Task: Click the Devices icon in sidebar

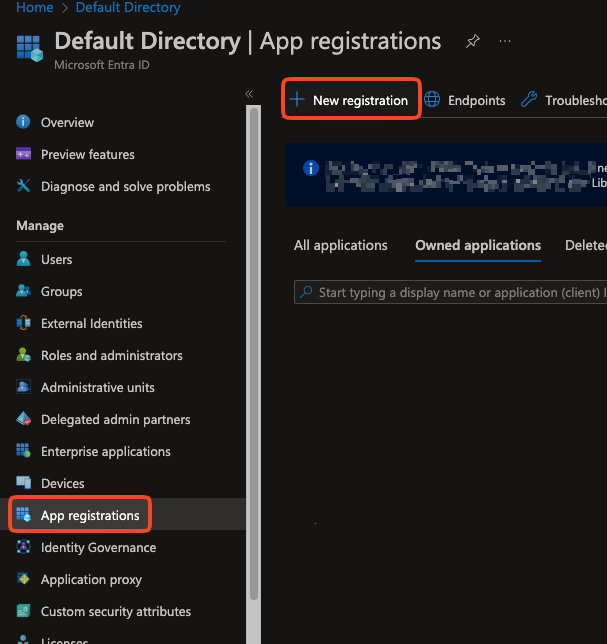Action: click(x=23, y=483)
